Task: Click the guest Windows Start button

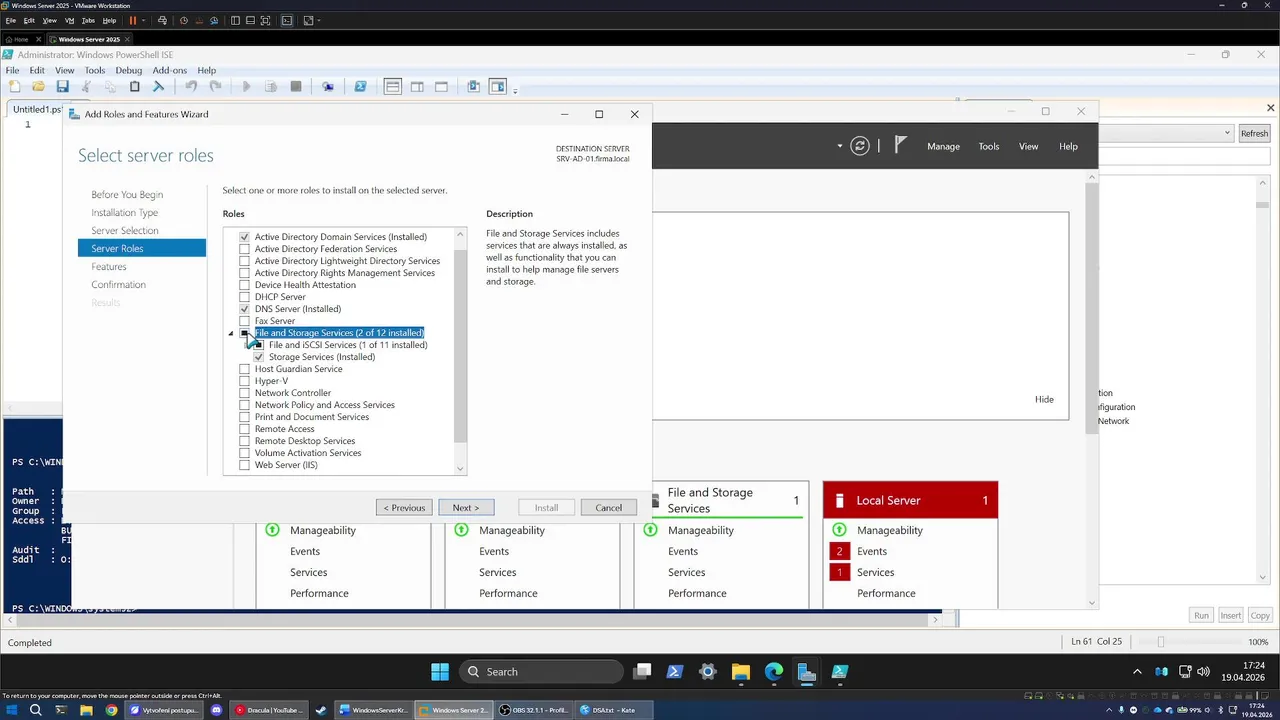Action: pyautogui.click(x=440, y=672)
